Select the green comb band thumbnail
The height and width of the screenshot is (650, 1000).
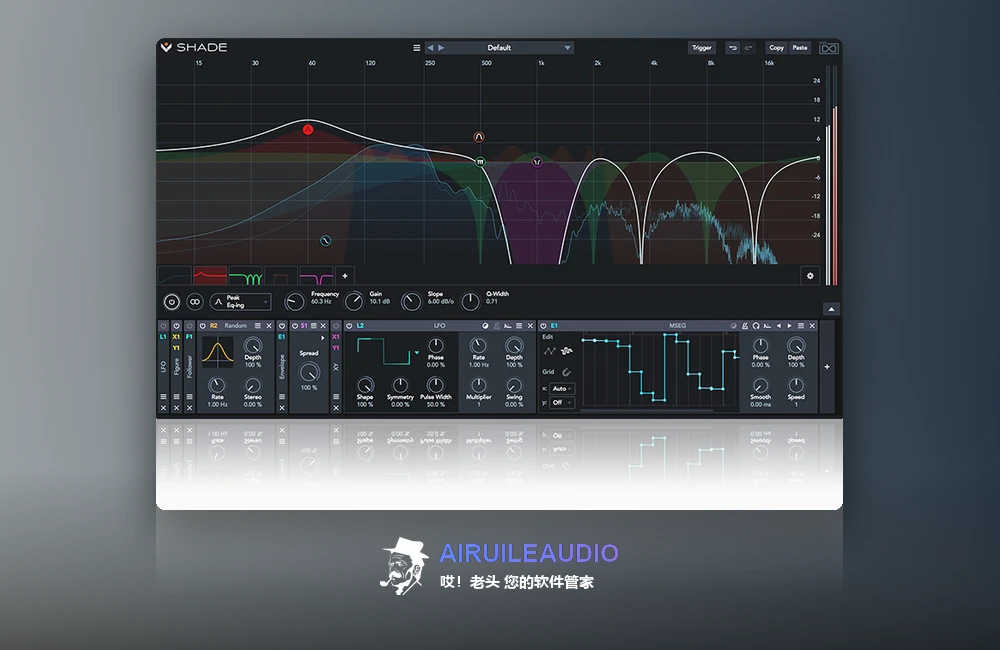point(246,276)
